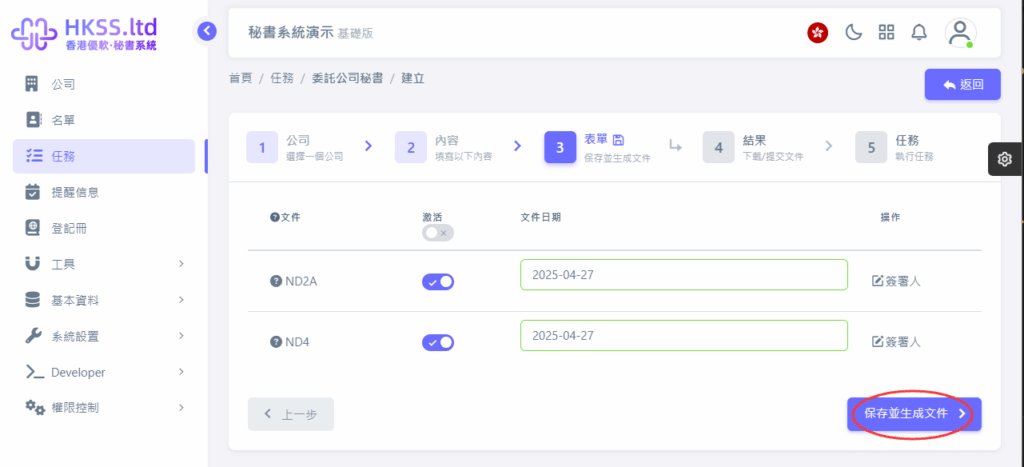Open the settings gear side tab
Image resolution: width=1024 pixels, height=467 pixels.
tap(1004, 159)
